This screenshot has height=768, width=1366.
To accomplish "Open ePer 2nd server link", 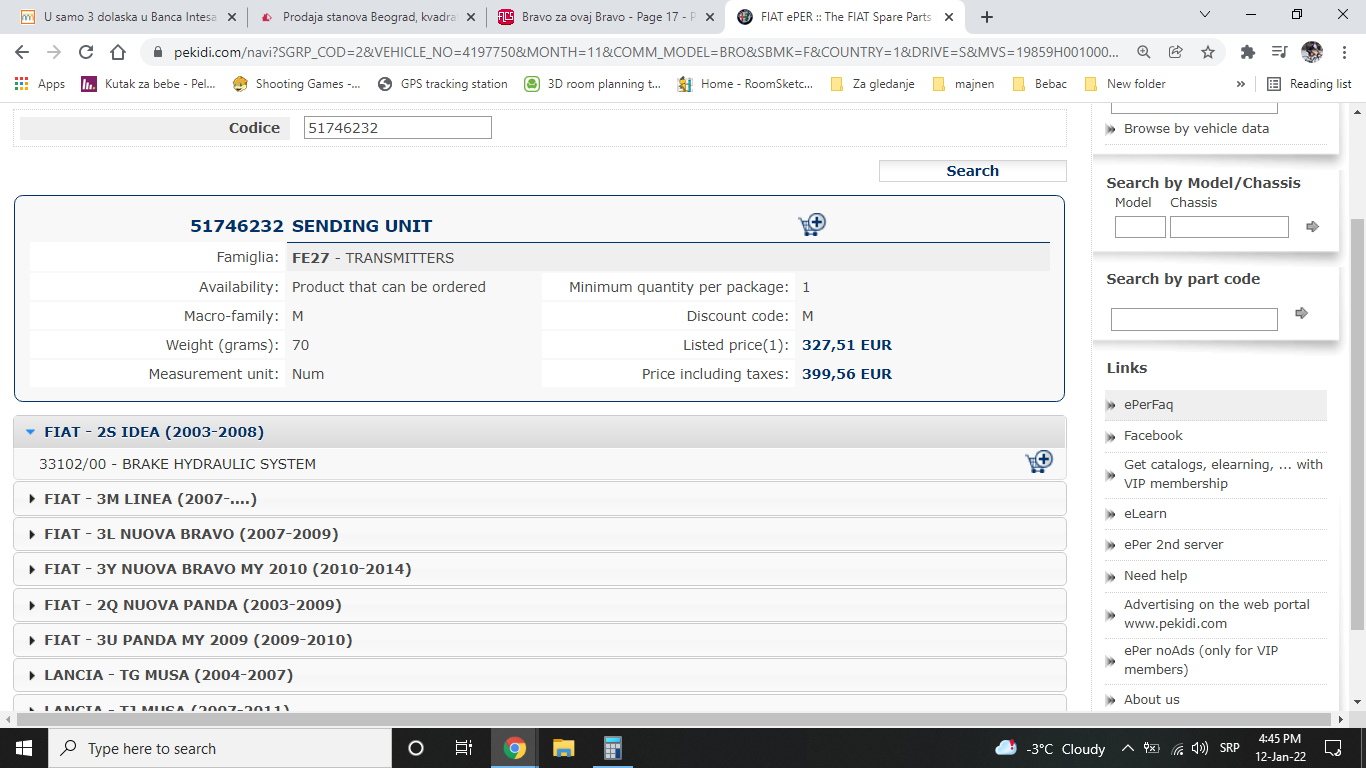I will [x=1173, y=544].
